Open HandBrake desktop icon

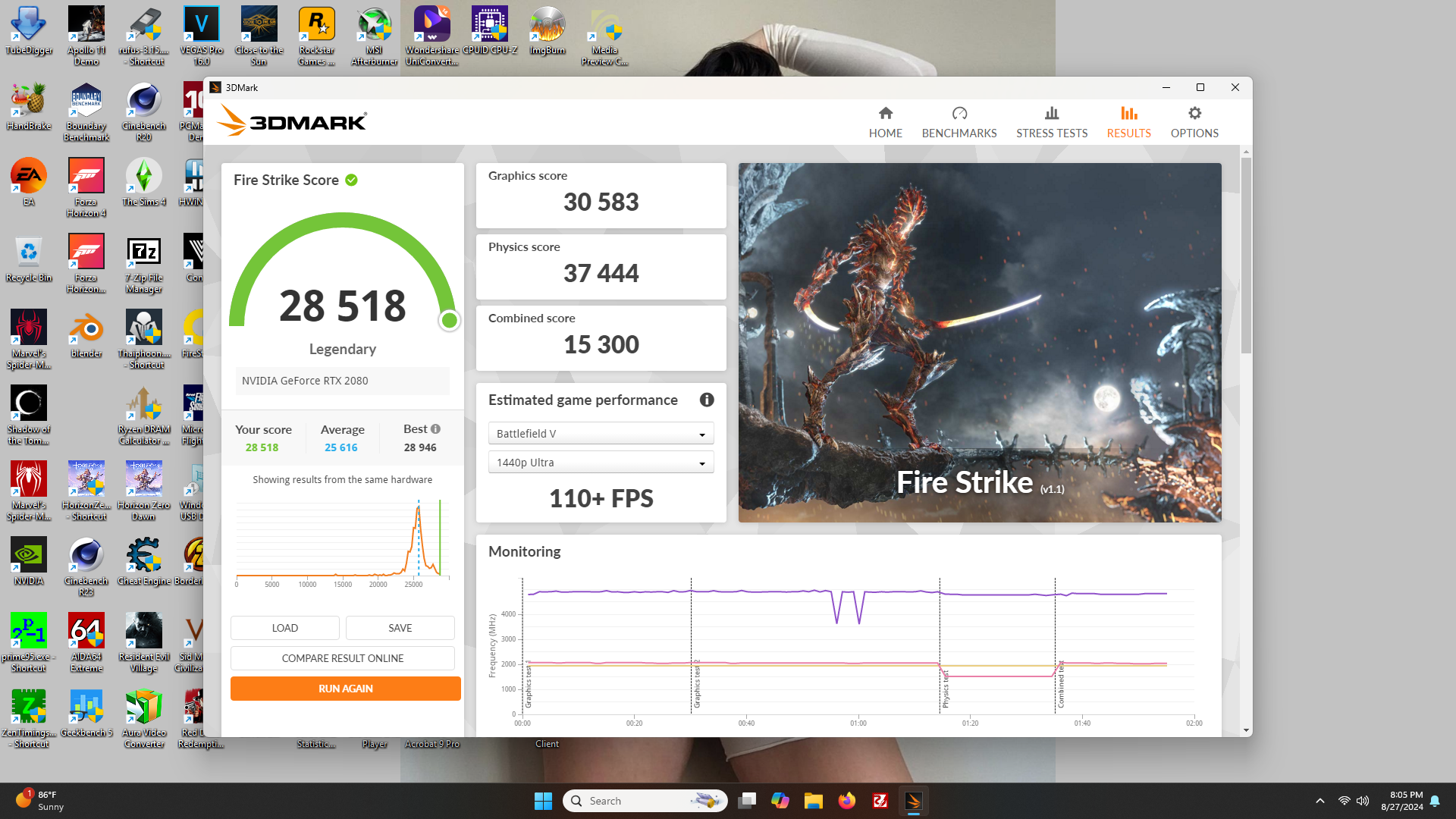pos(29,107)
